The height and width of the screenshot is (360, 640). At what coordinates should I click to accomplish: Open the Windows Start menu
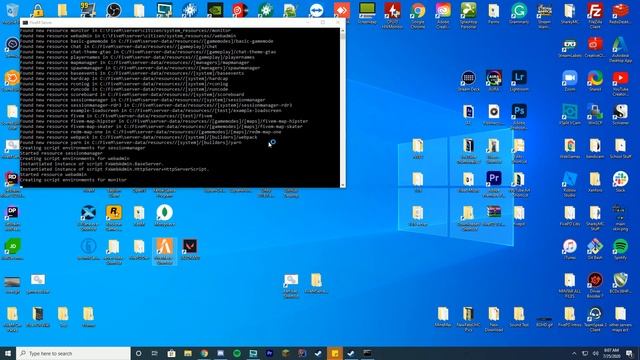point(8,353)
